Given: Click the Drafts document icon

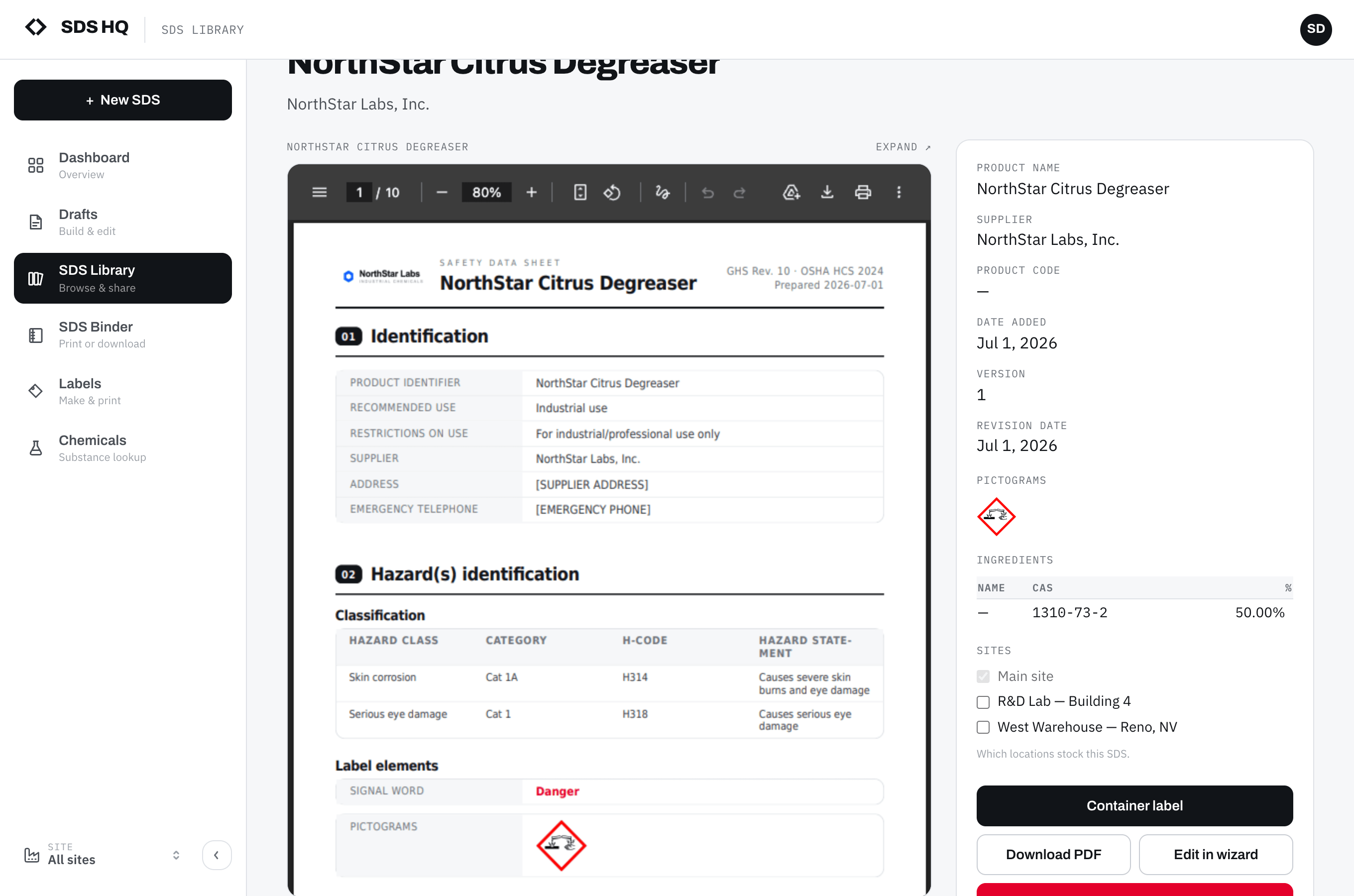Looking at the screenshot, I should (x=36, y=222).
